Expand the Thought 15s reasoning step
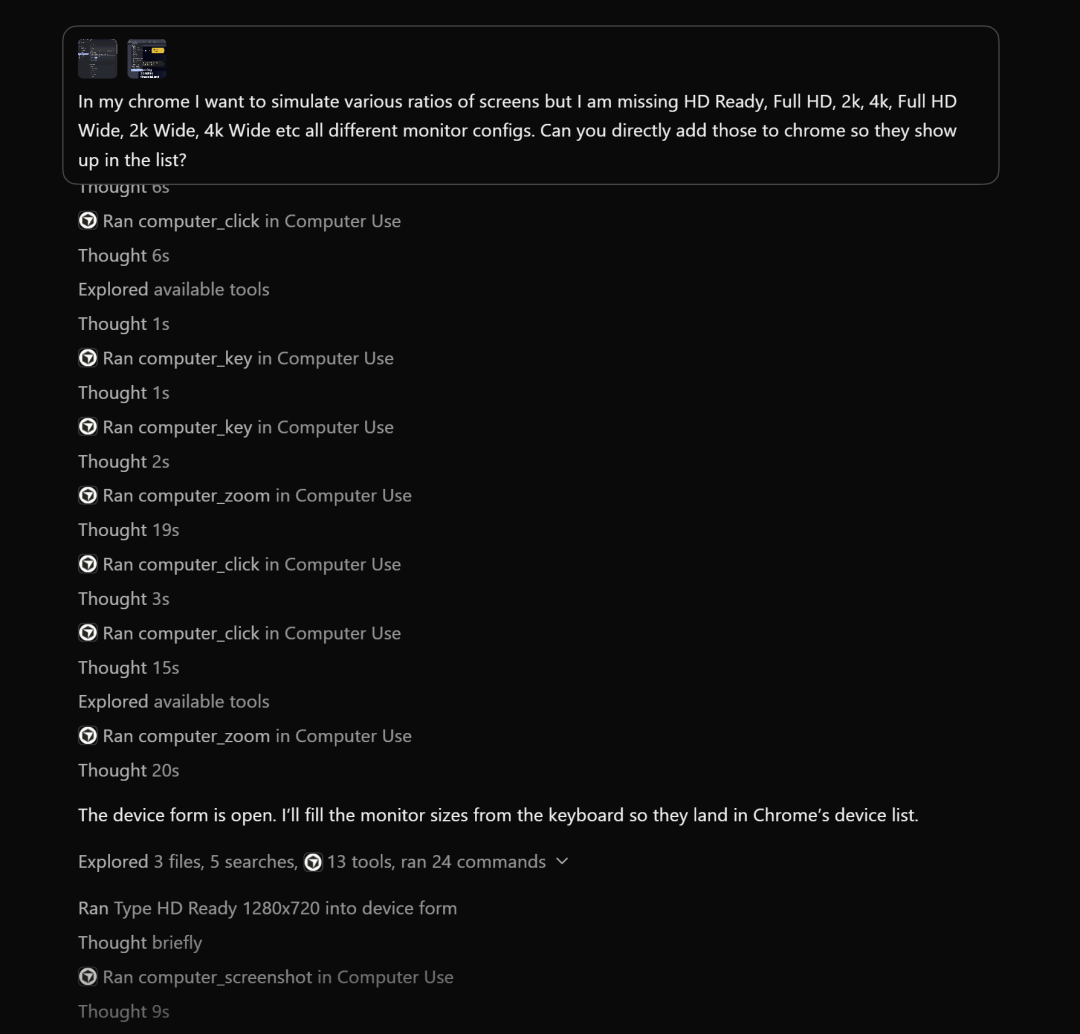Screen dimensions: 1080x1034 (x=128, y=668)
